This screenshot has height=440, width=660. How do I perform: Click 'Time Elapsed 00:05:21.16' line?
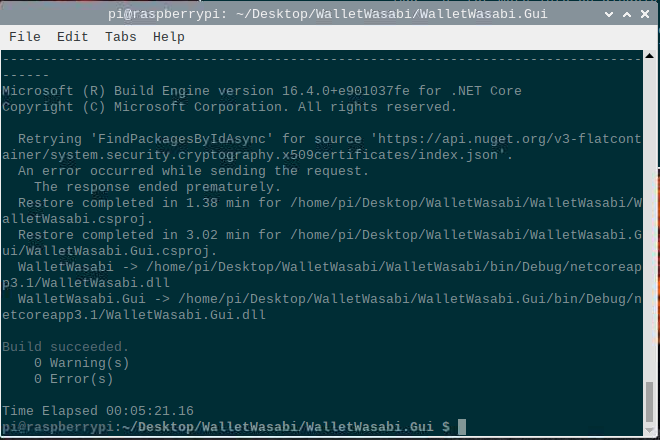pos(98,411)
